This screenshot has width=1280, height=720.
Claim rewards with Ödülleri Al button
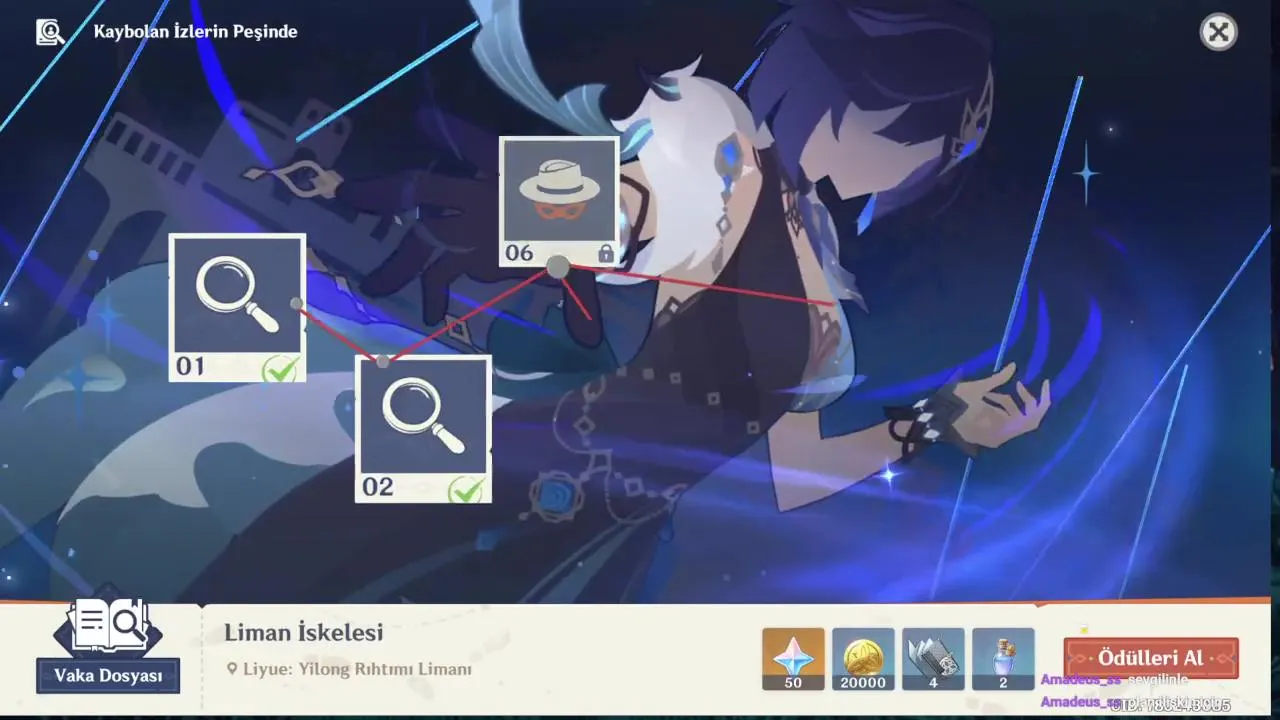tap(1151, 658)
